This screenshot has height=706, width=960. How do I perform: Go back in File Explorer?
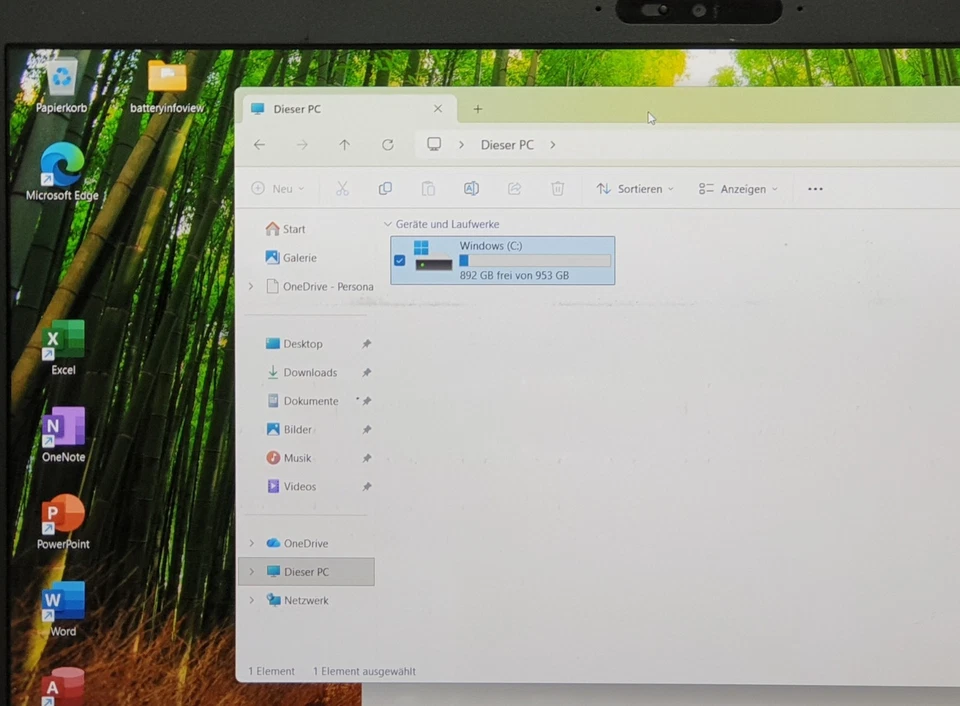coord(260,145)
